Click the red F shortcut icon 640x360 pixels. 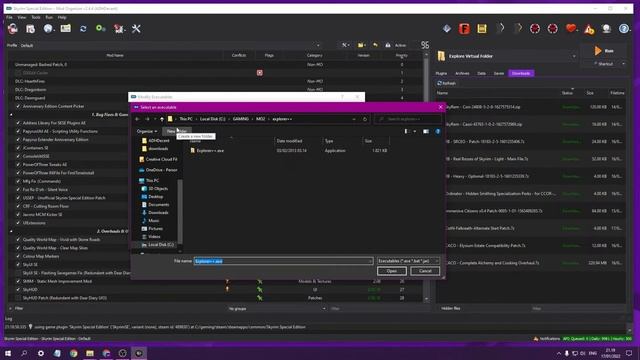click(x=464, y=29)
